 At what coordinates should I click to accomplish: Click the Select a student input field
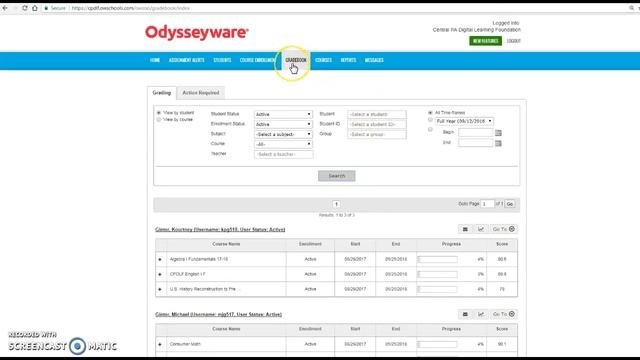[x=377, y=114]
